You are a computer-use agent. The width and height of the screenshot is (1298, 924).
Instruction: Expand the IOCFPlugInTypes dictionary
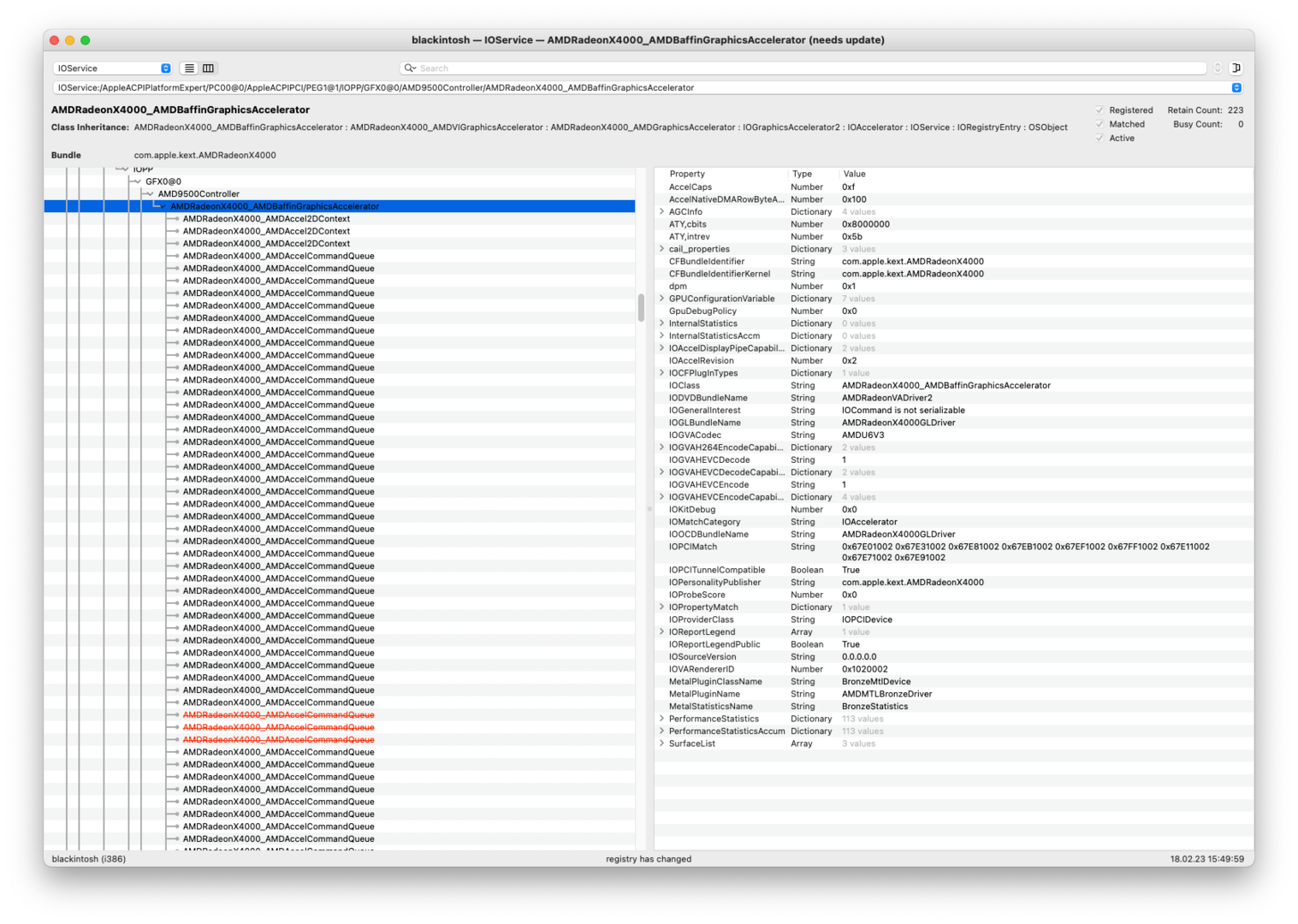click(661, 373)
